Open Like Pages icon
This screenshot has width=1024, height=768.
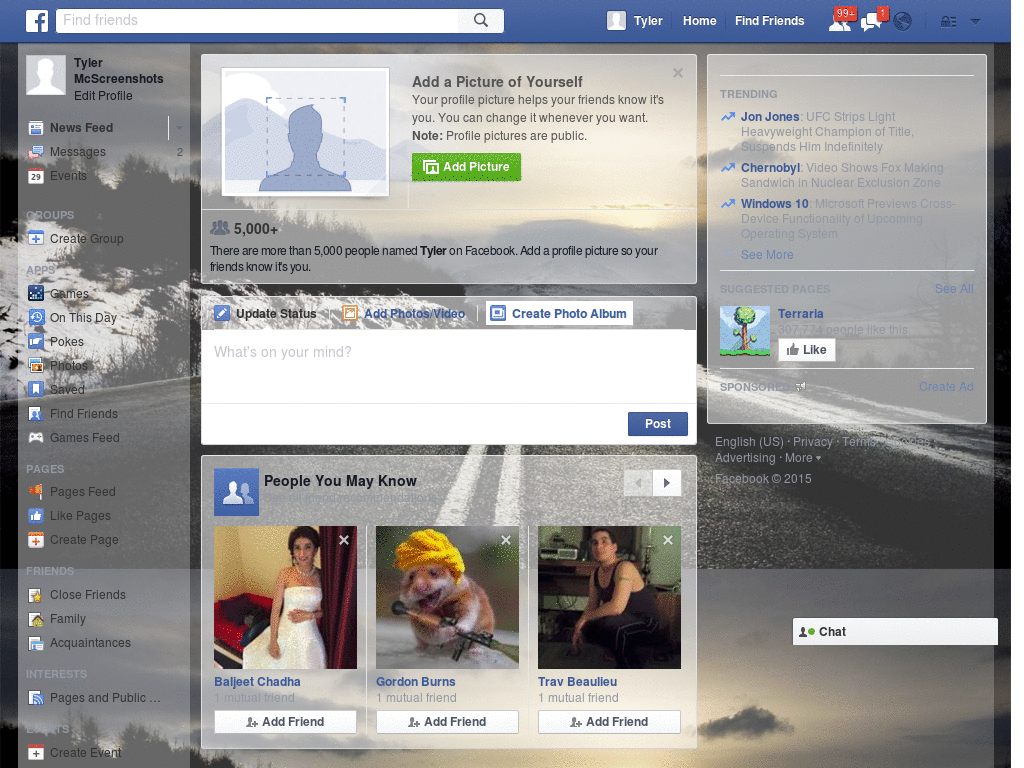(36, 516)
